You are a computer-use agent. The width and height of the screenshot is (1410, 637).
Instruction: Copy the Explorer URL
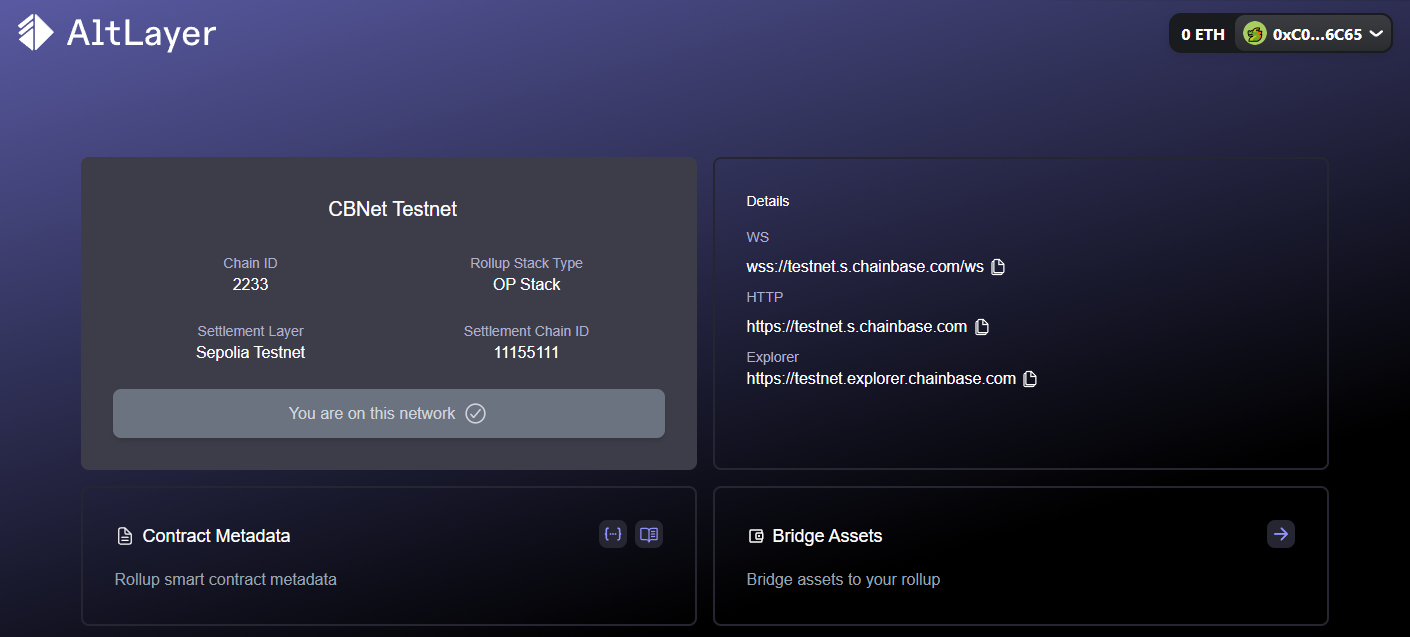(x=1030, y=379)
